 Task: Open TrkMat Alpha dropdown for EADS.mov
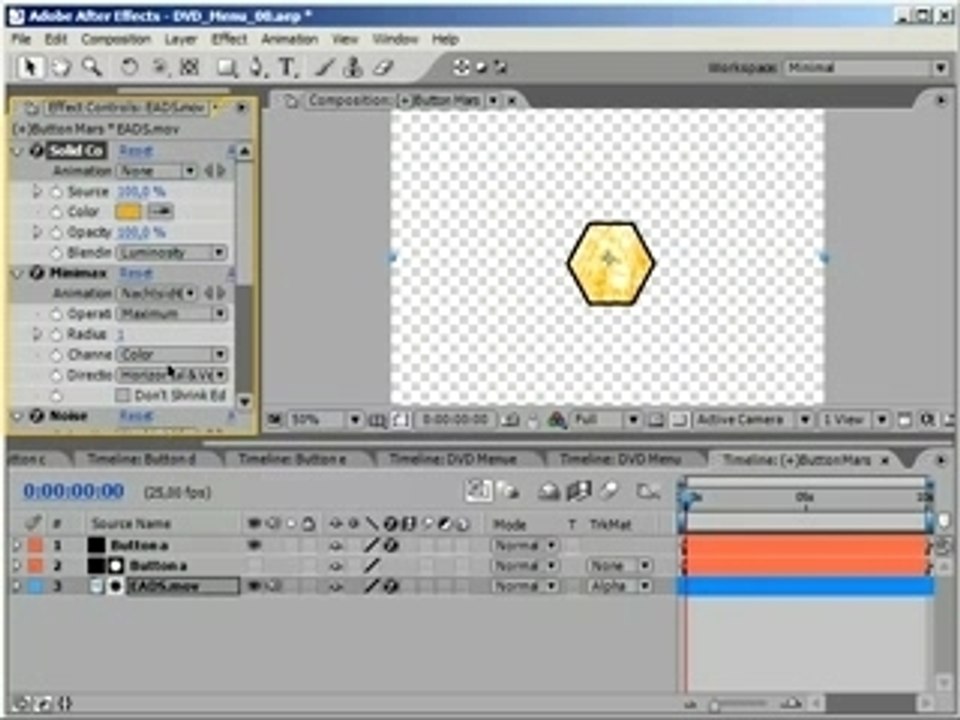click(619, 586)
